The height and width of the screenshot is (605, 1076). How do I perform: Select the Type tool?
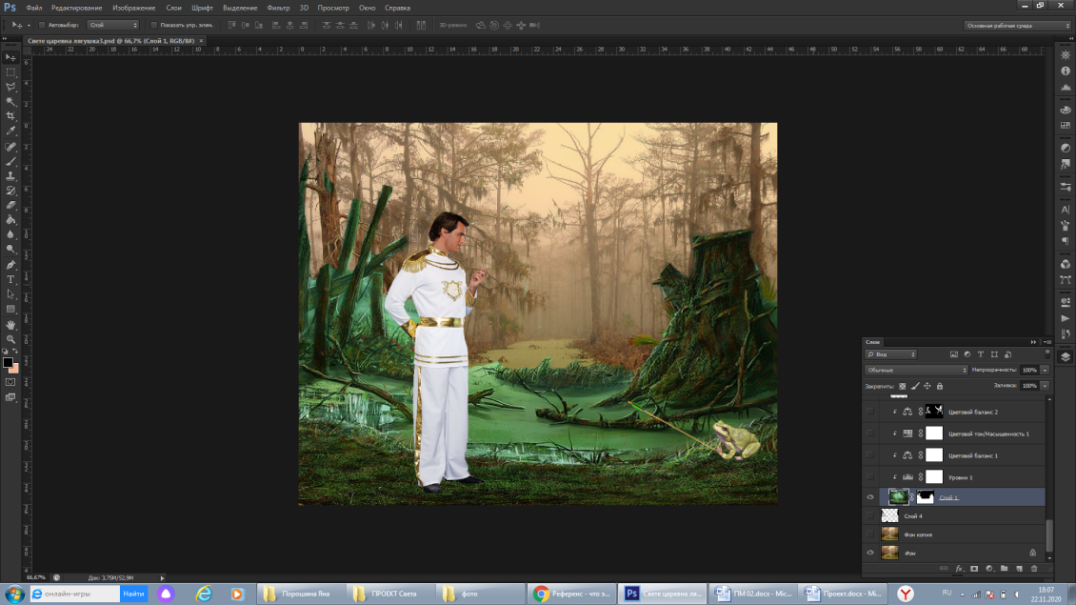point(11,280)
